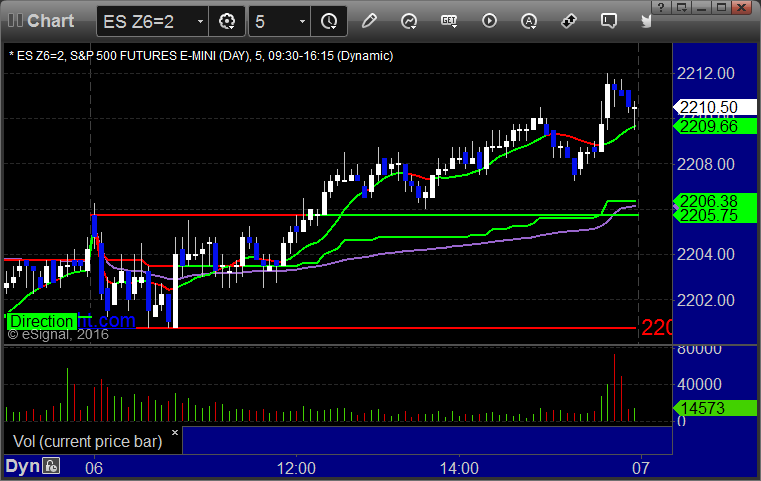Select the 2205.75 green price marker
The width and height of the screenshot is (761, 481).
[x=714, y=216]
